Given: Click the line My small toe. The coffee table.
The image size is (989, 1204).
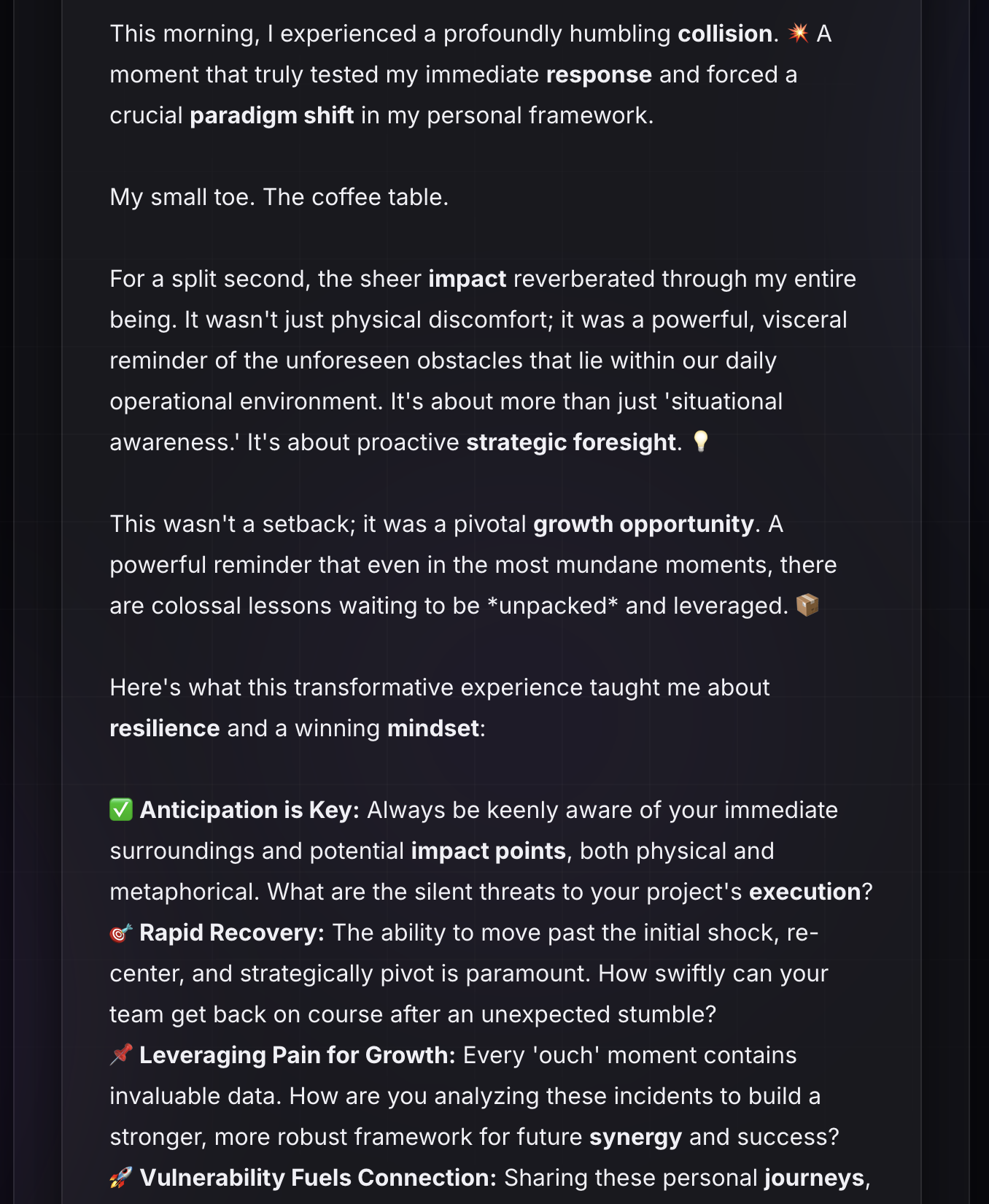Looking at the screenshot, I should (x=279, y=197).
